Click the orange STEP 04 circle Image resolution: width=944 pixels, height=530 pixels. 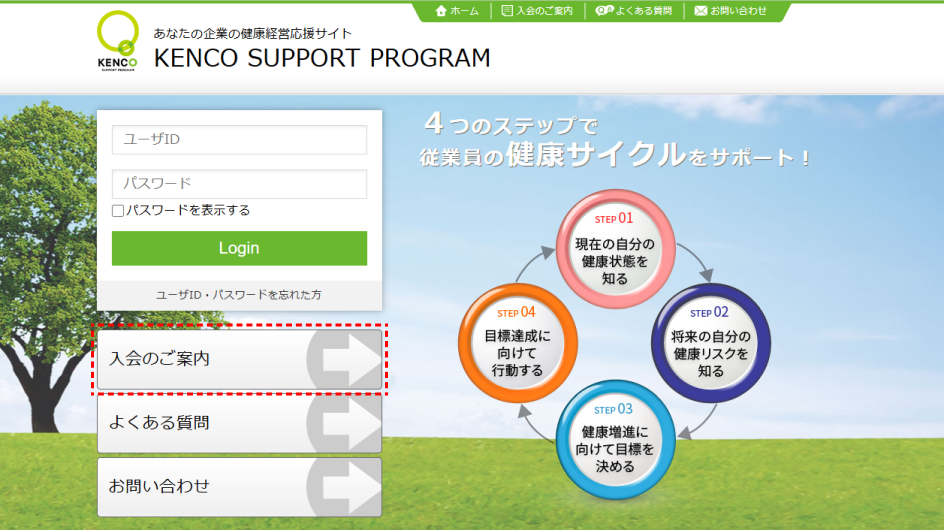518,343
